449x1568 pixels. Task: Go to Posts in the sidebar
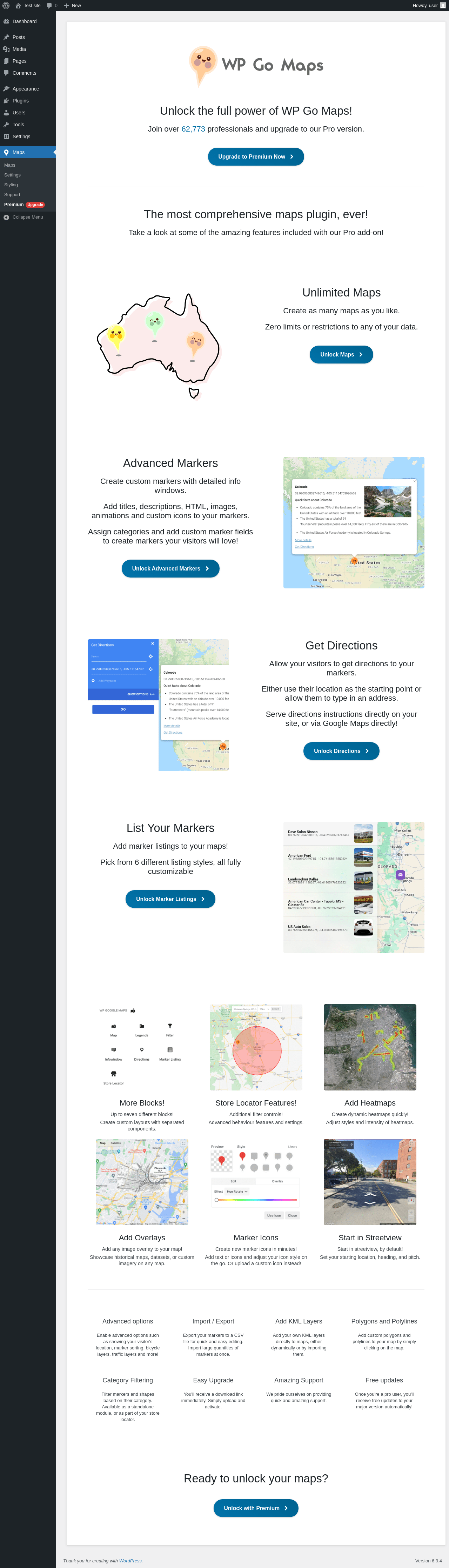tap(28, 37)
